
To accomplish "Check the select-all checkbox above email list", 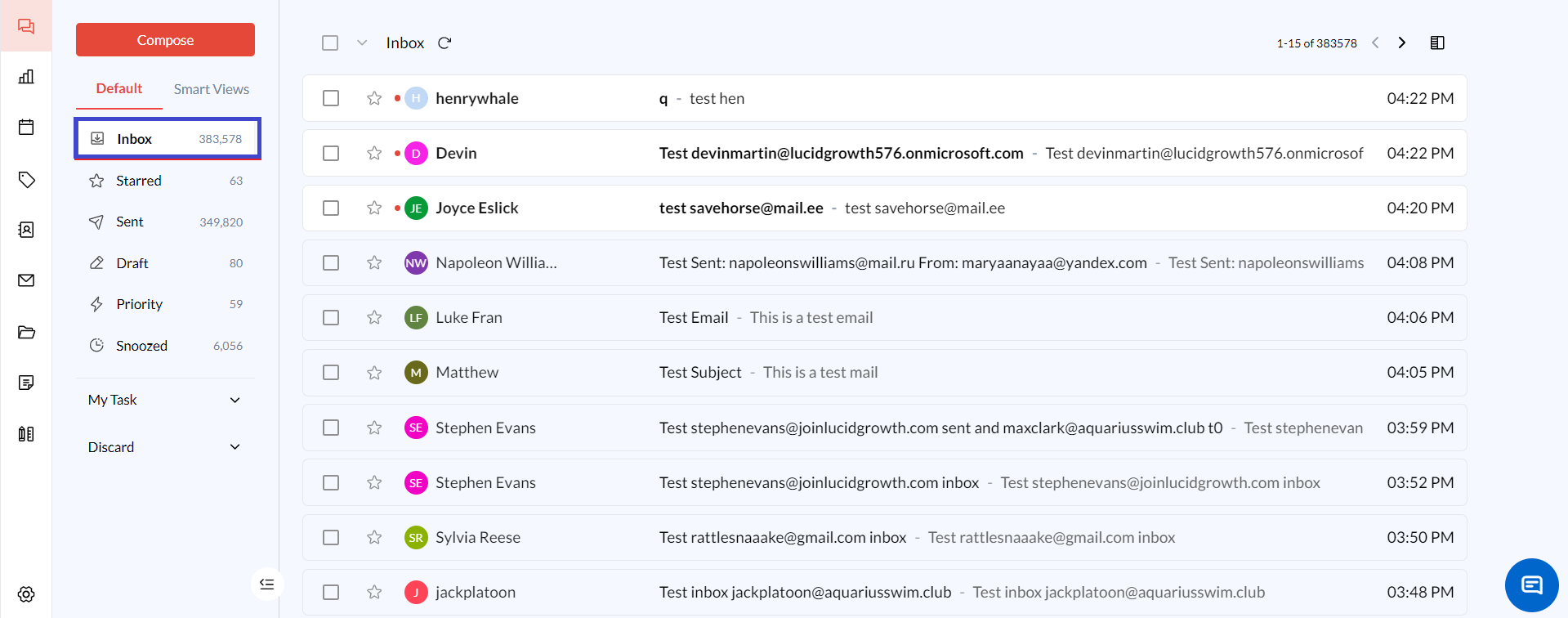I will [330, 43].
